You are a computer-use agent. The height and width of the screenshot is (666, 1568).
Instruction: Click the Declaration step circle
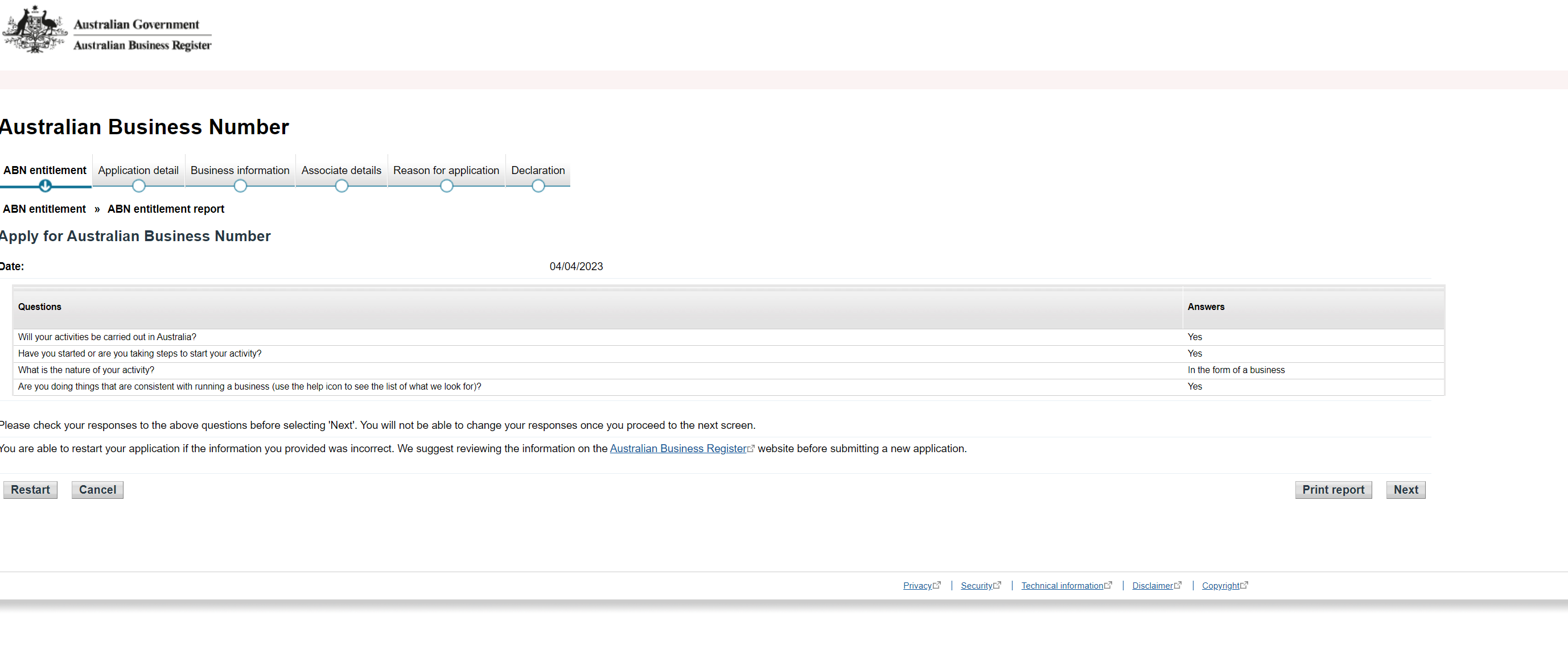tap(538, 185)
